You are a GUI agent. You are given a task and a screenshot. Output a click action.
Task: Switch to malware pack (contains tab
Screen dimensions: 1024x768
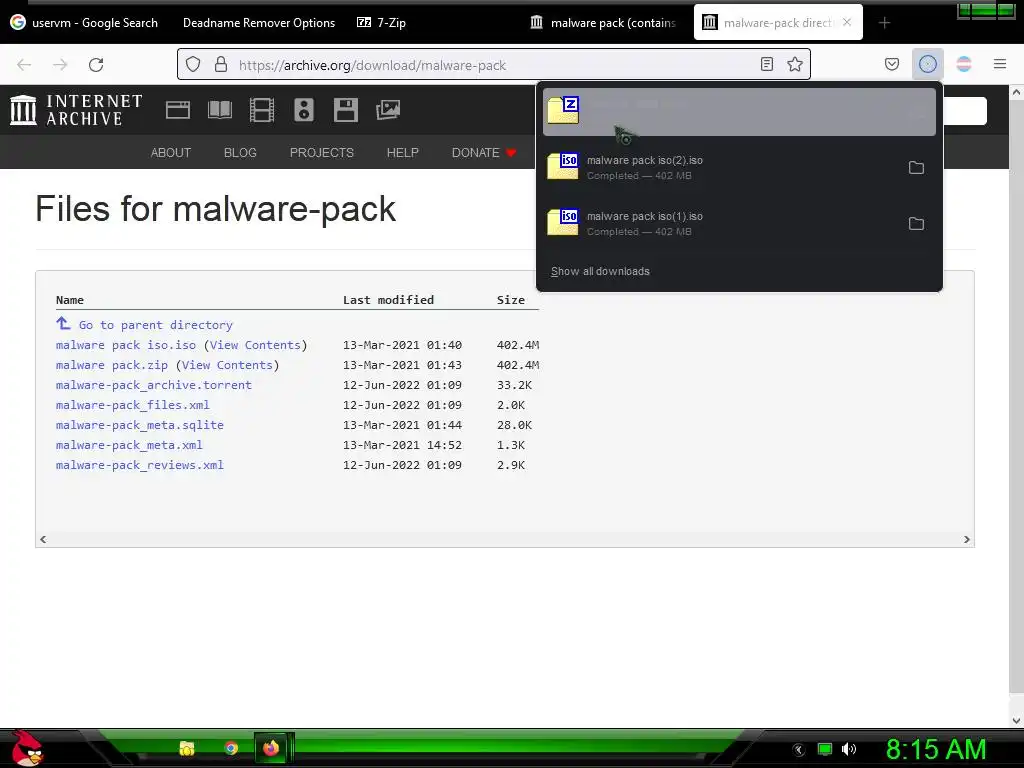[x=604, y=23]
